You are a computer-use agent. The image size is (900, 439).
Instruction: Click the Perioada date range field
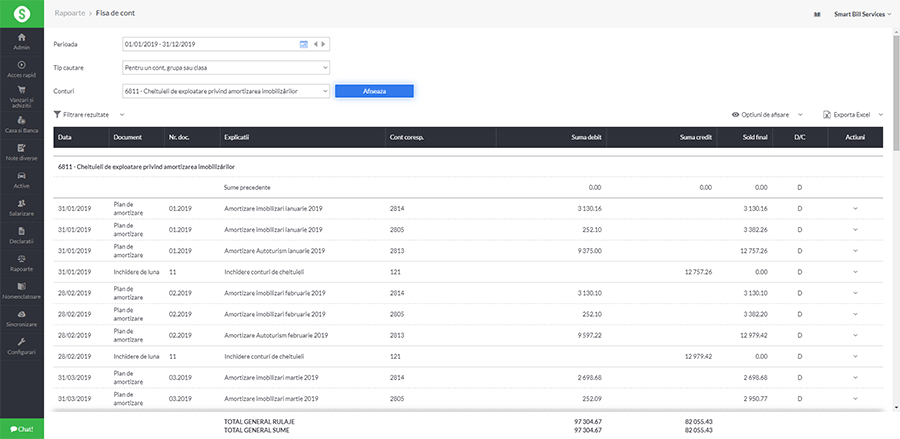[208, 44]
